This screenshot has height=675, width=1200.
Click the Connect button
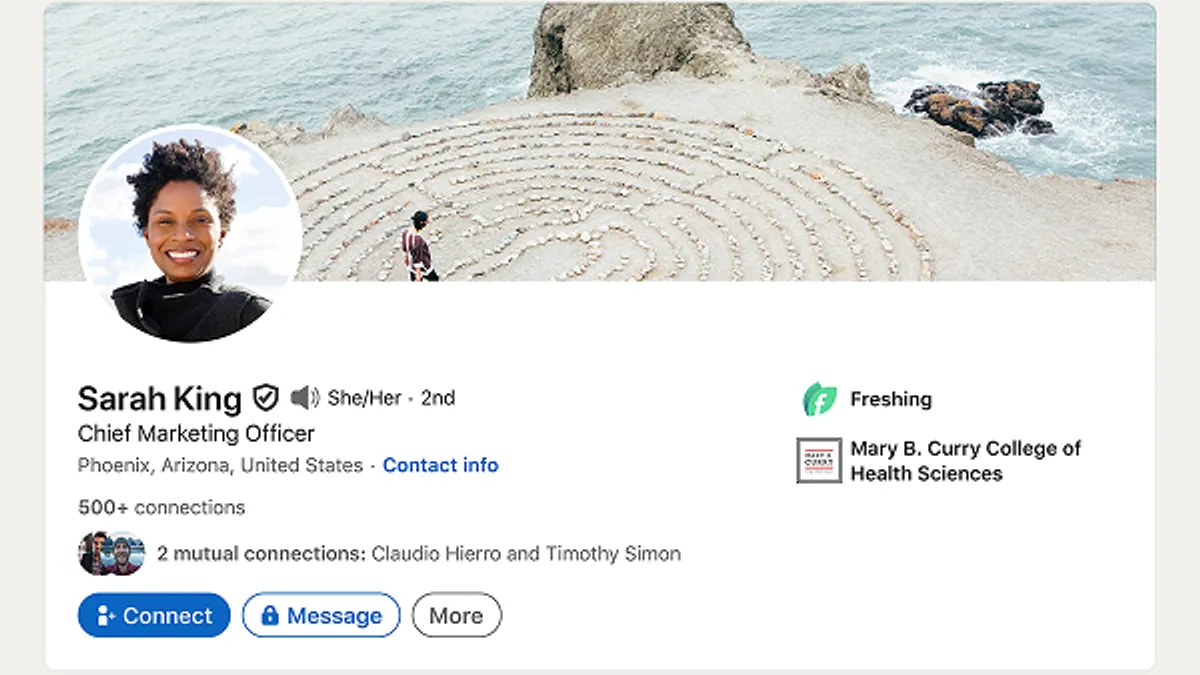click(154, 615)
